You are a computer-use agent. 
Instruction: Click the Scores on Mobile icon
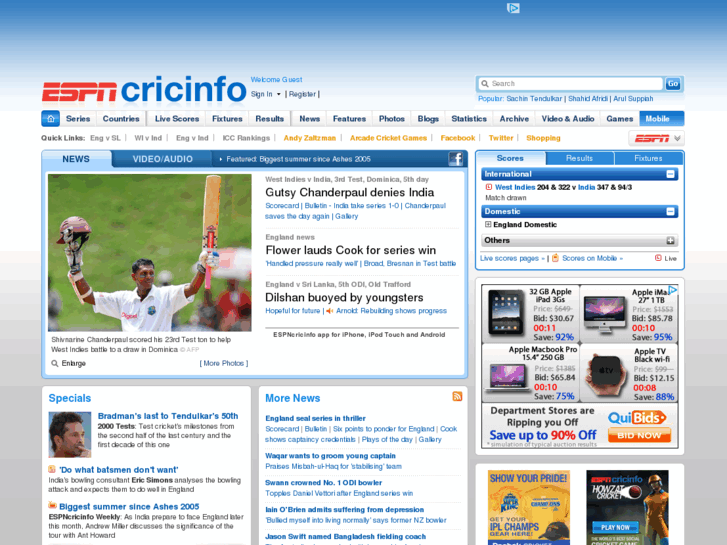(555, 258)
